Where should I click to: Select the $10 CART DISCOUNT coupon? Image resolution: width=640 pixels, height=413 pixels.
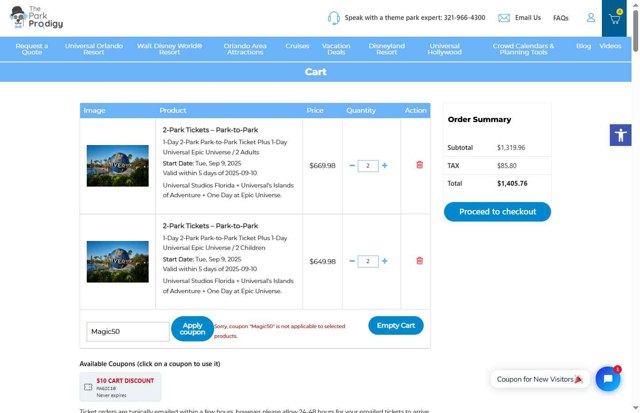(120, 387)
